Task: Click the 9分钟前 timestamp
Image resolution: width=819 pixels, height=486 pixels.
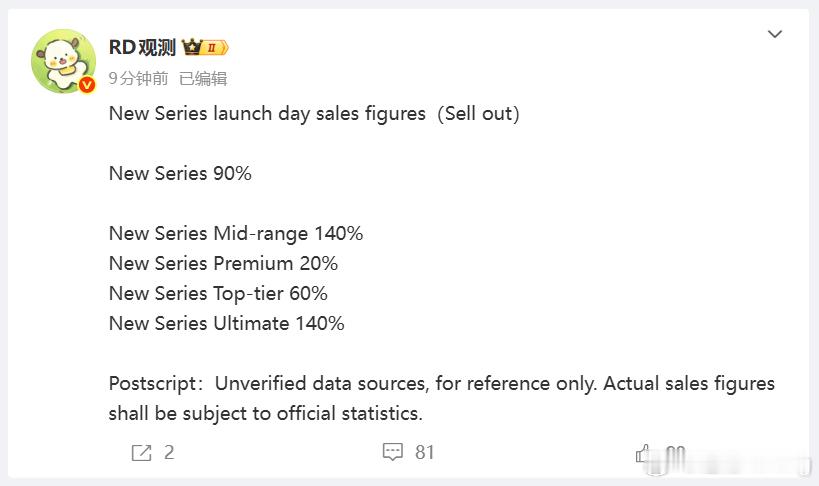Action: 139,78
